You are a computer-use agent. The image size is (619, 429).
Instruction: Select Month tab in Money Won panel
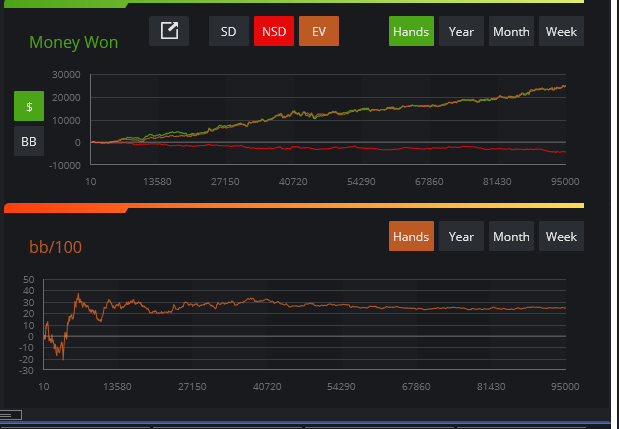pyautogui.click(x=511, y=31)
